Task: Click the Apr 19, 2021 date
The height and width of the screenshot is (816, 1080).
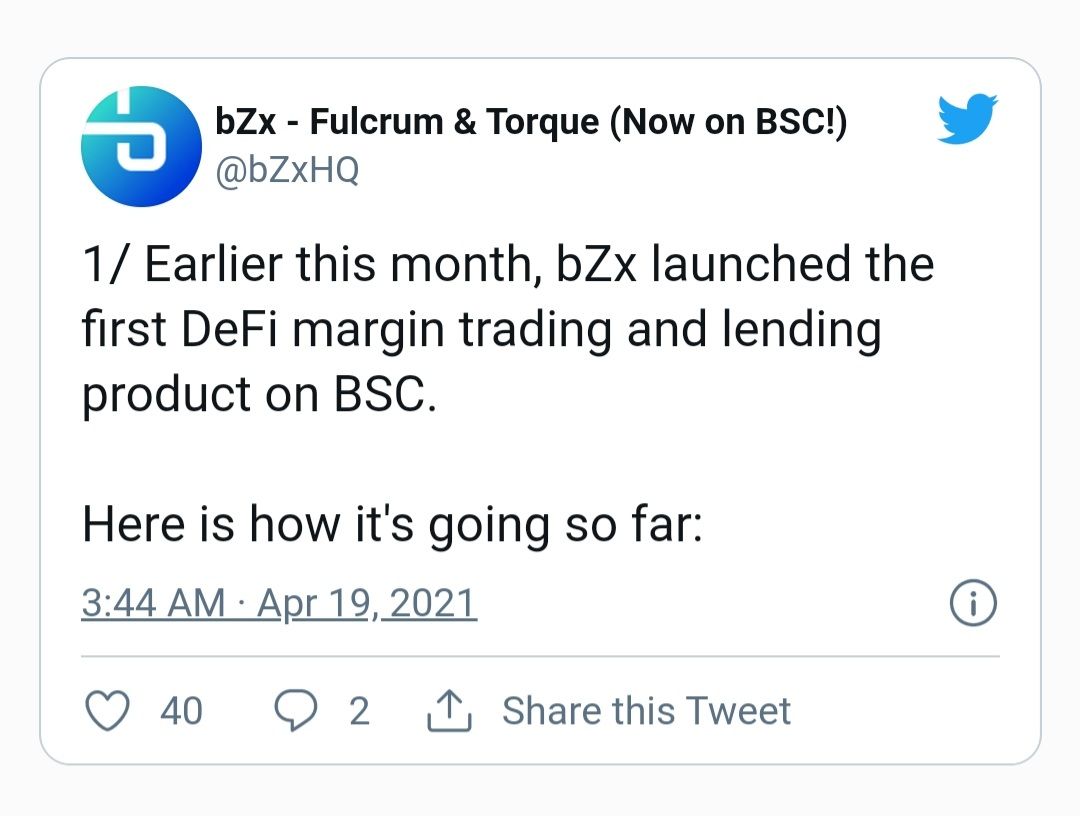Action: click(366, 604)
